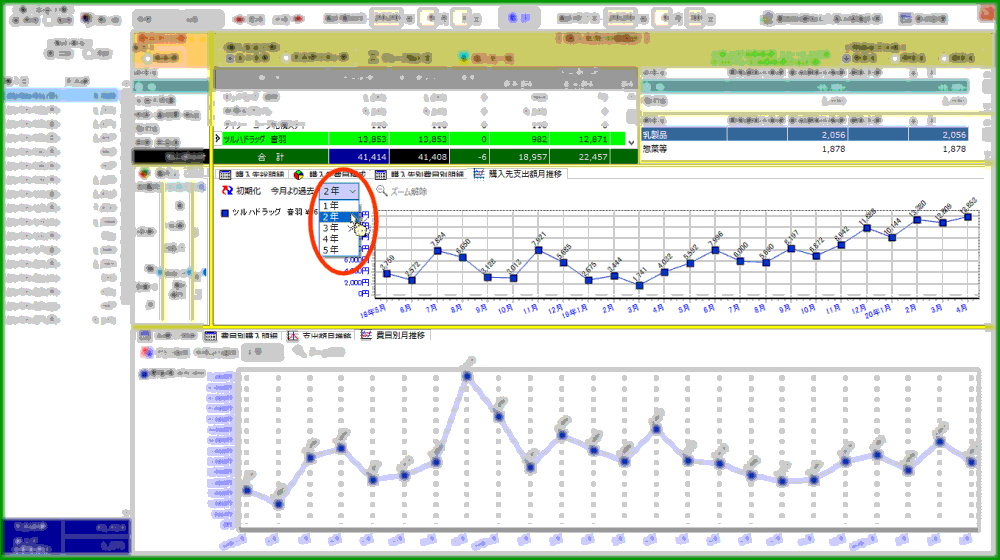Click the 18,957 total cell

519,157
